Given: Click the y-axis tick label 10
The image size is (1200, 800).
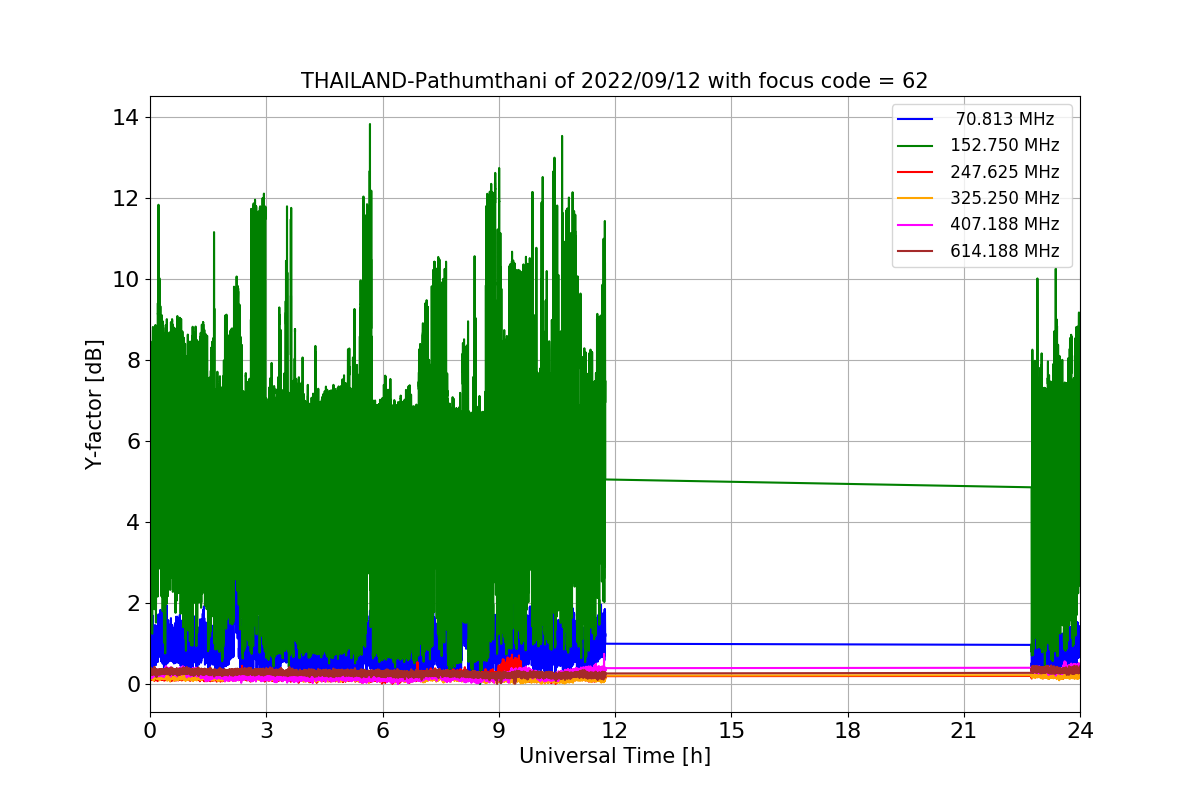Looking at the screenshot, I should [126, 279].
